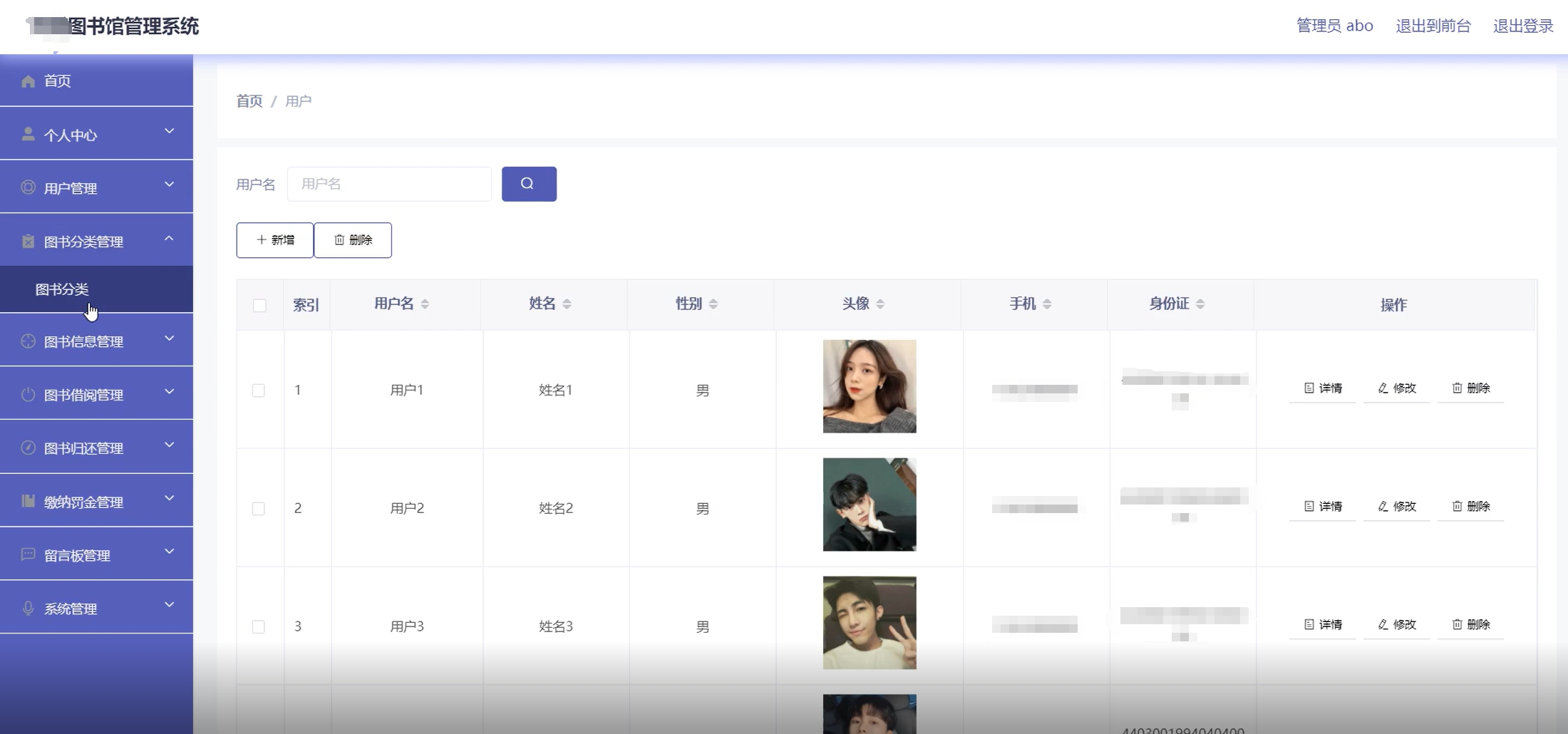This screenshot has width=1568, height=734.
Task: Toggle the select-all checkbox in table header
Action: coord(259,304)
